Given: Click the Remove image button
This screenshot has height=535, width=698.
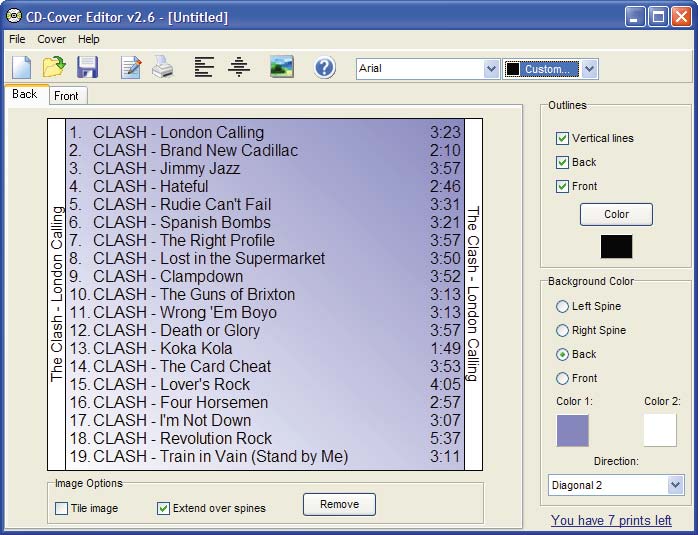Looking at the screenshot, I should pyautogui.click(x=339, y=504).
